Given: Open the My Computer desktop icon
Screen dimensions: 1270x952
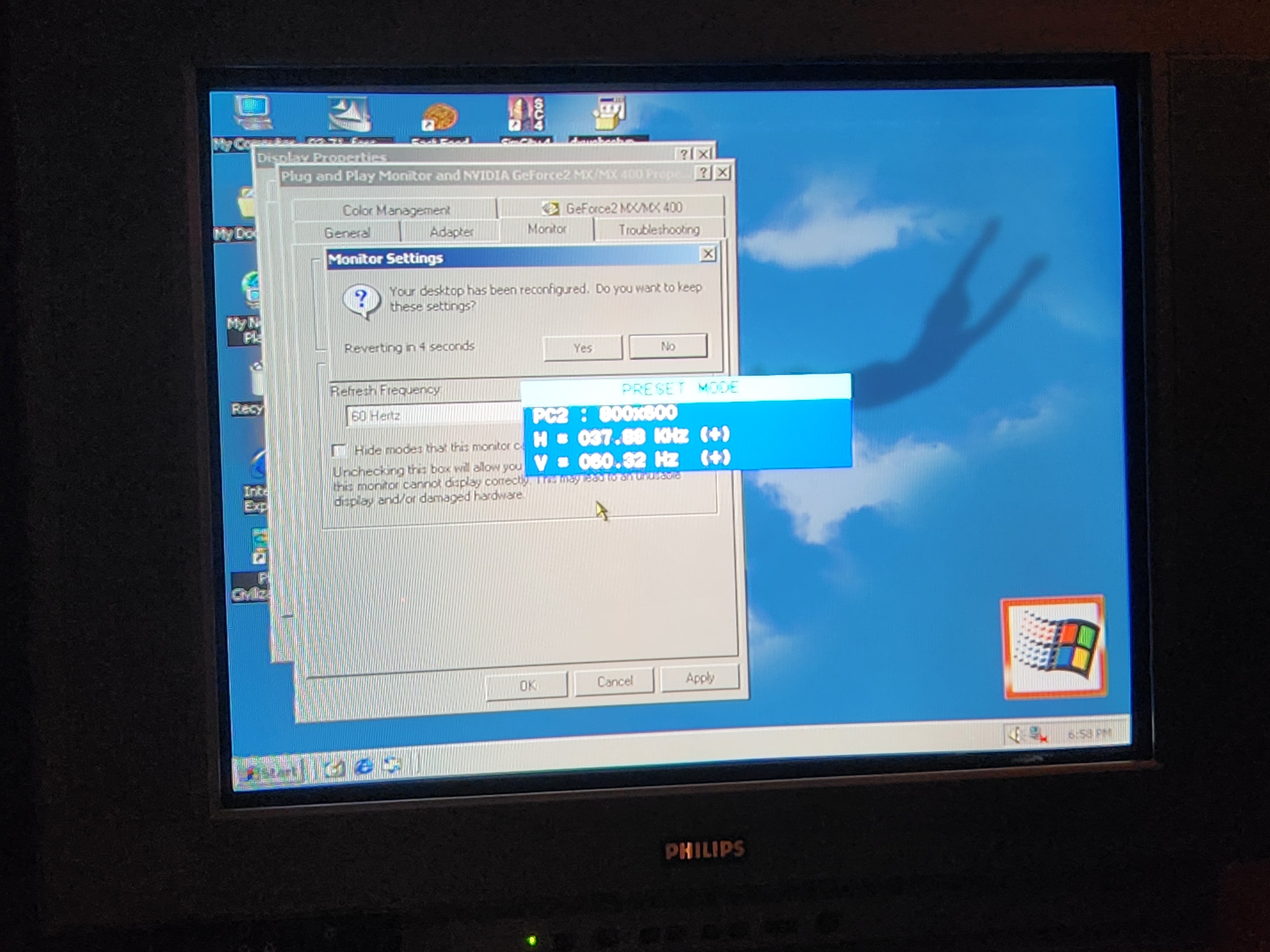Looking at the screenshot, I should point(253,112).
